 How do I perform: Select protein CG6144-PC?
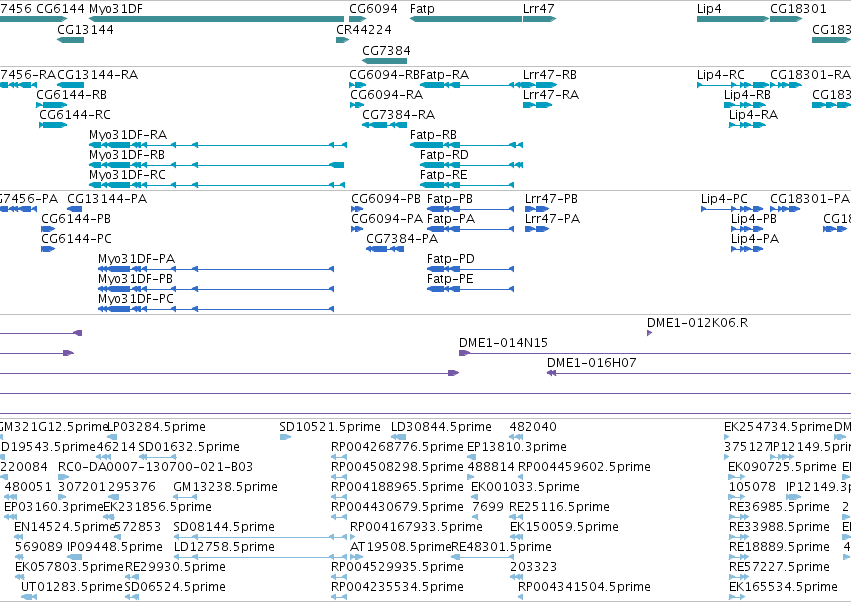pyautogui.click(x=48, y=249)
